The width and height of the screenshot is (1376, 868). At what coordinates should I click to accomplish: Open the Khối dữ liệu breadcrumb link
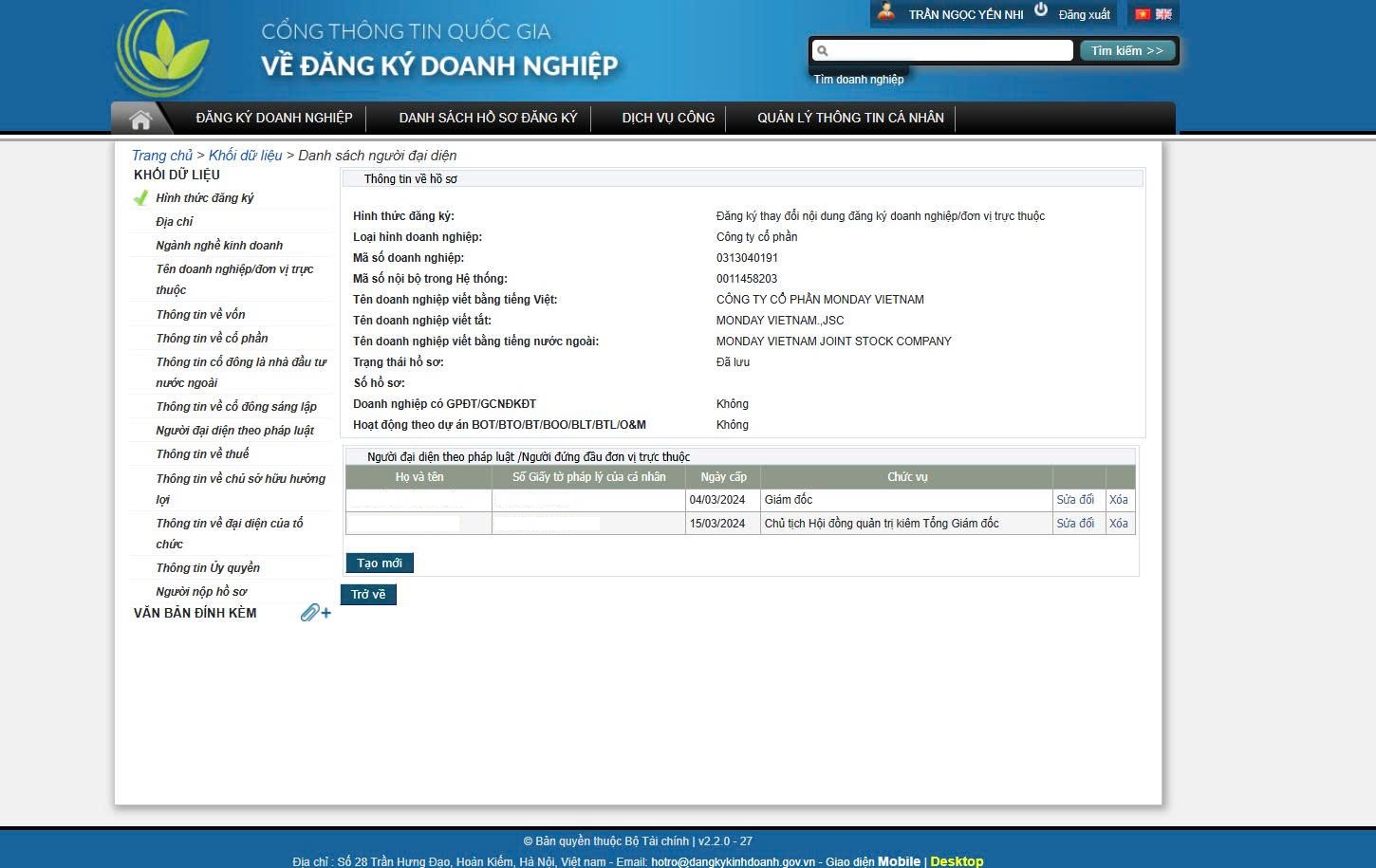coord(245,156)
